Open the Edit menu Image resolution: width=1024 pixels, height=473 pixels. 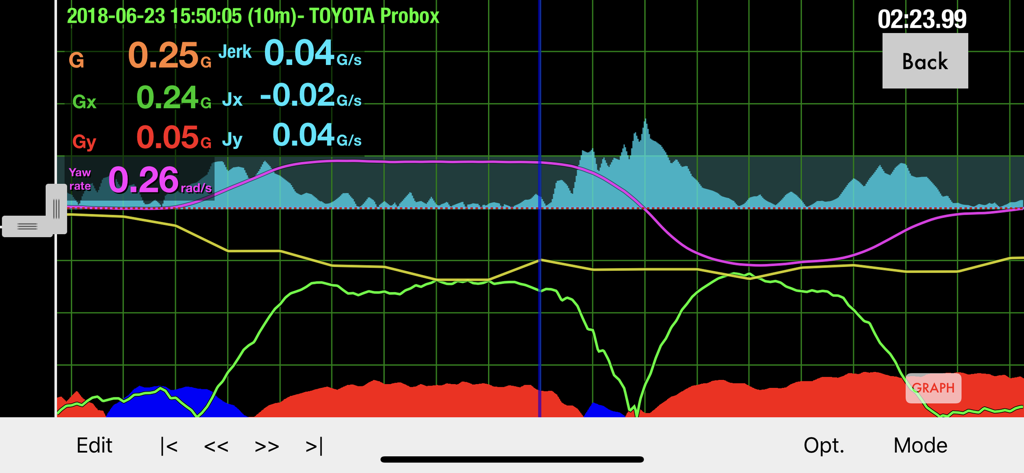click(95, 445)
